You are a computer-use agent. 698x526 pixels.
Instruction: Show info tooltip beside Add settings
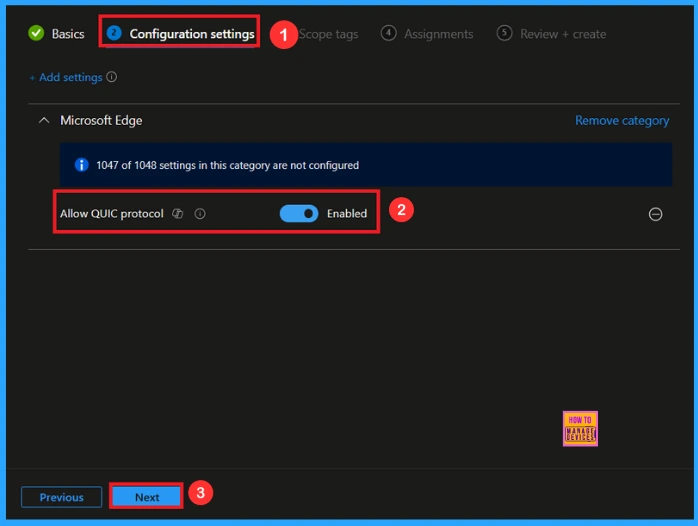[112, 77]
